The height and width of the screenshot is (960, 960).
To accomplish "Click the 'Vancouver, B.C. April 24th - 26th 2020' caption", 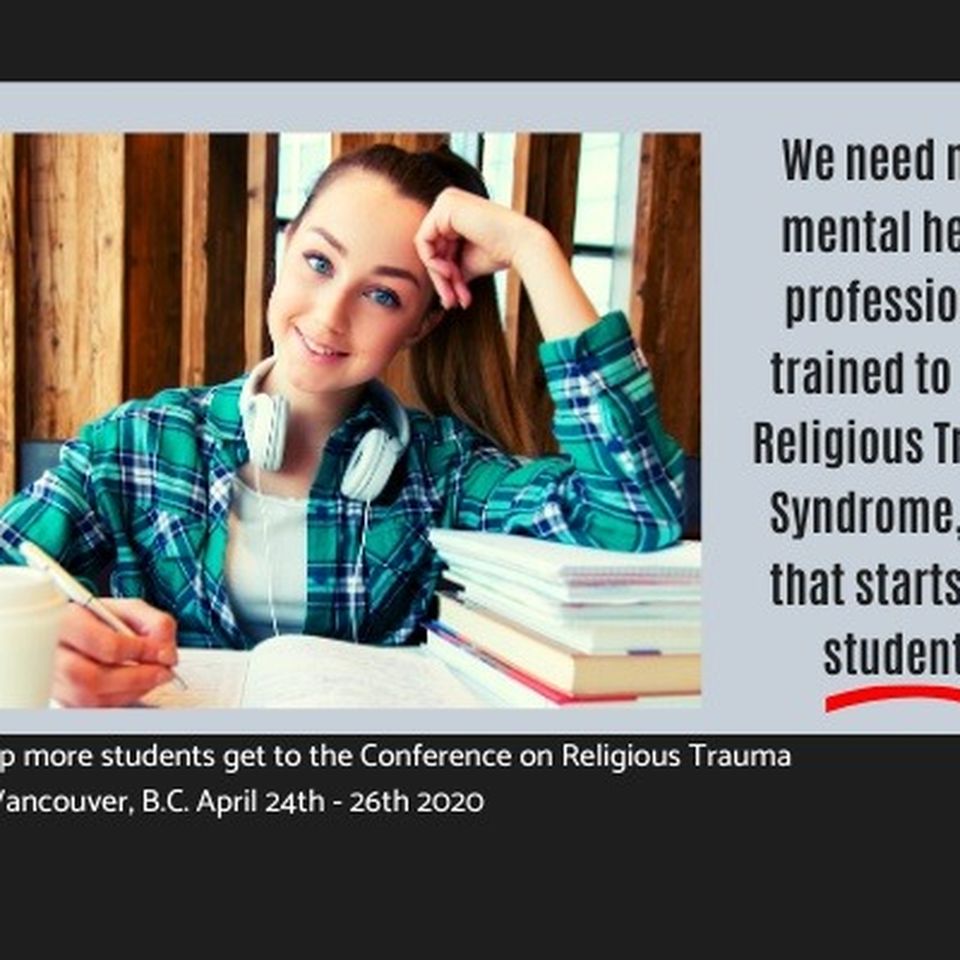I will coord(242,801).
